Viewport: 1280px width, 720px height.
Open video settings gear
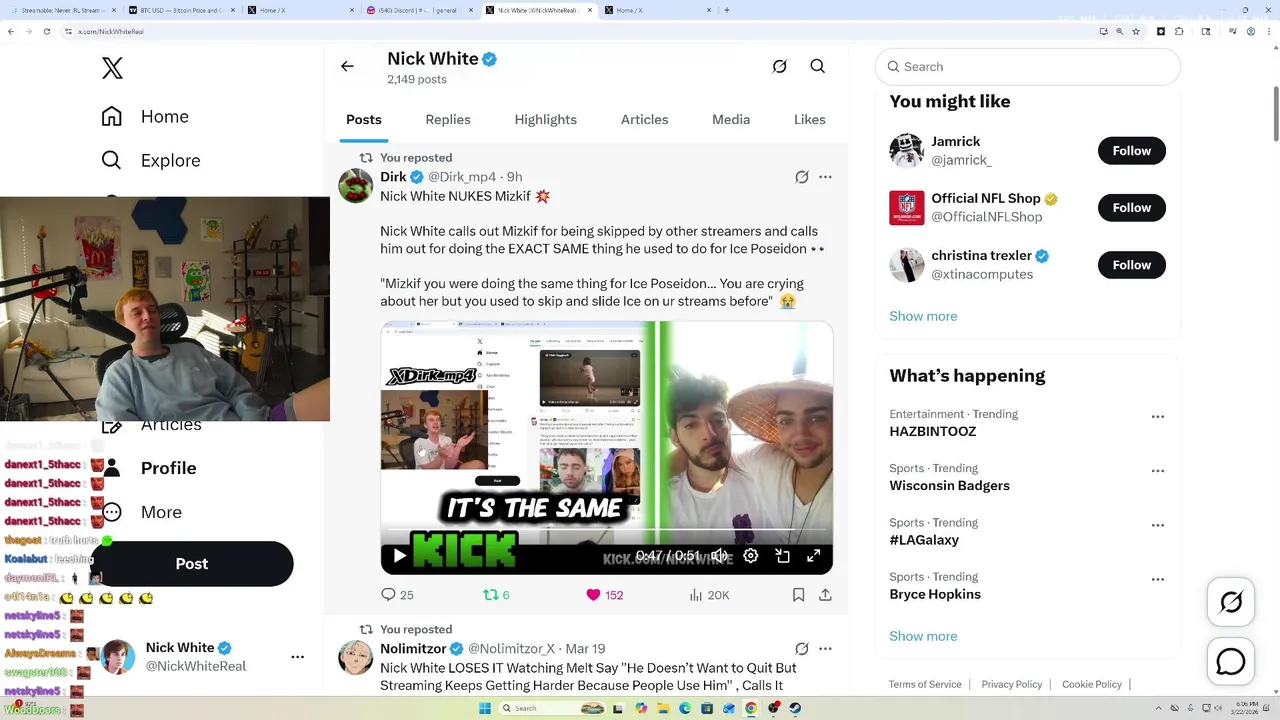(751, 556)
